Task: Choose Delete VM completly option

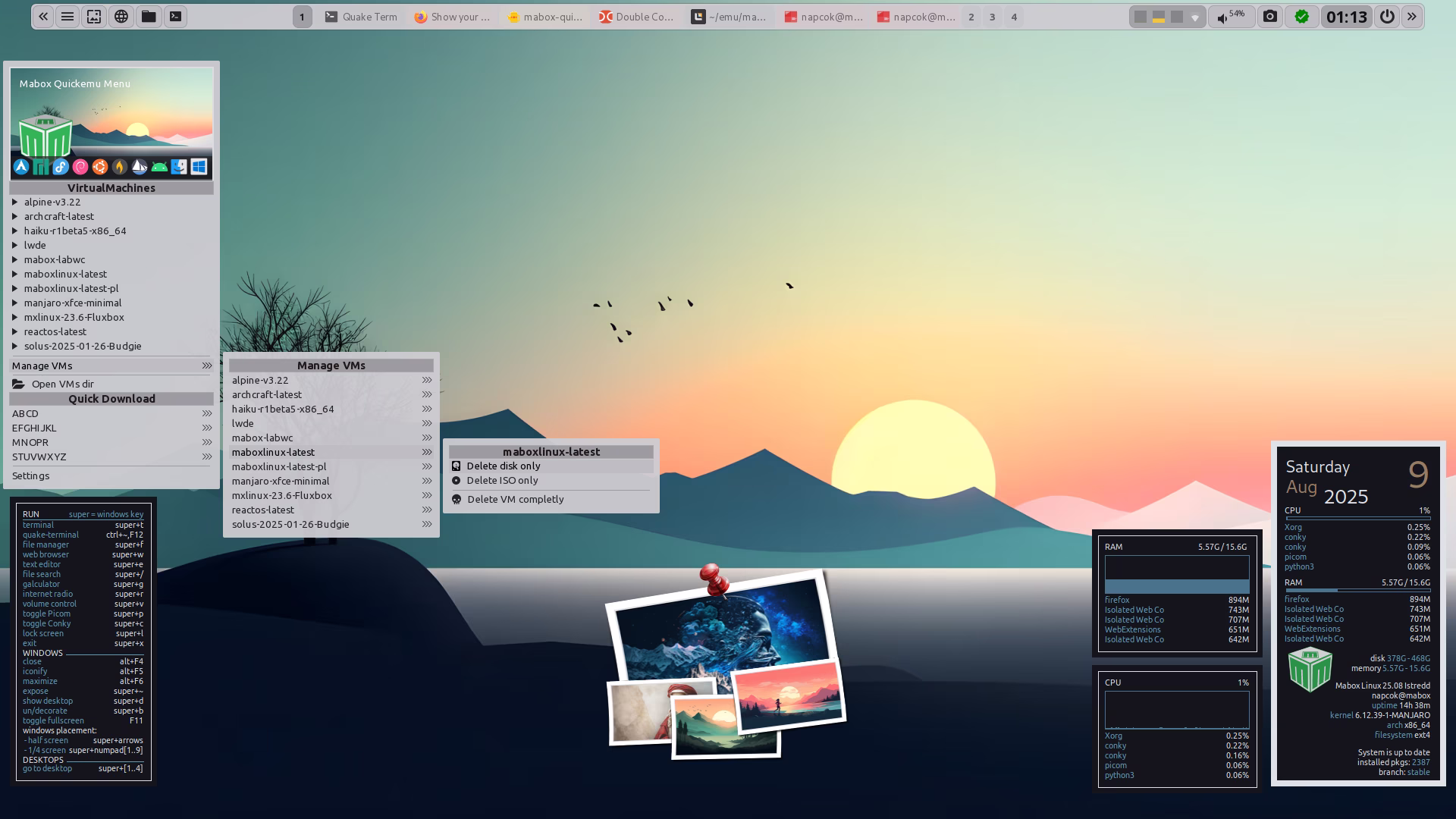Action: 515,499
